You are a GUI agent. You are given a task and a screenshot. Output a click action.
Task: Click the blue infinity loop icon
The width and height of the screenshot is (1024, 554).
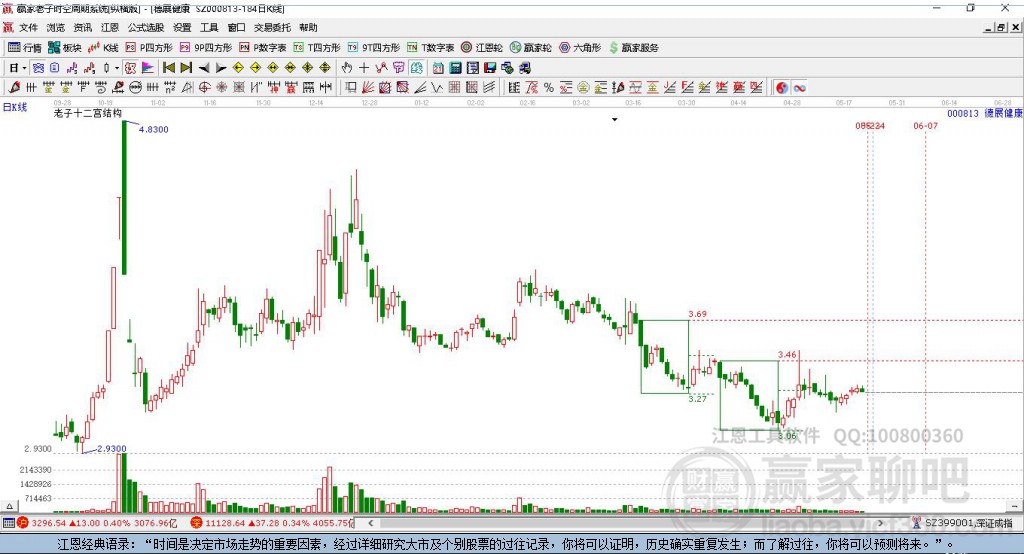tap(799, 88)
